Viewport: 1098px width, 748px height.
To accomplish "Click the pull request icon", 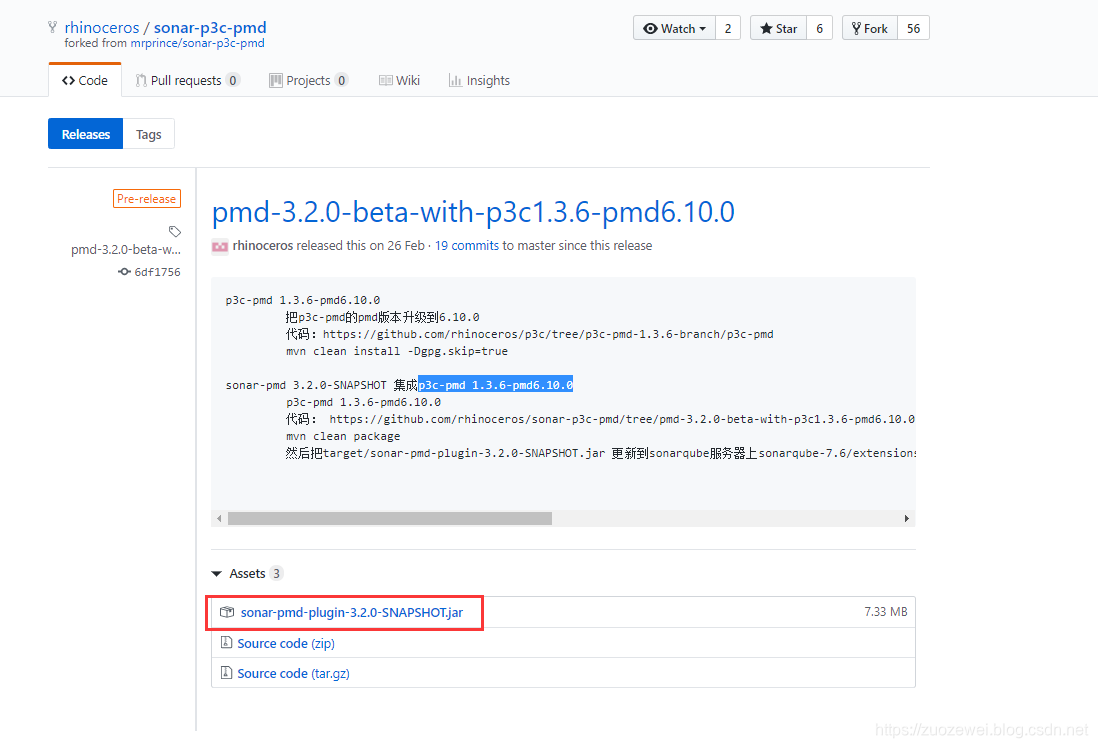I will [x=141, y=81].
